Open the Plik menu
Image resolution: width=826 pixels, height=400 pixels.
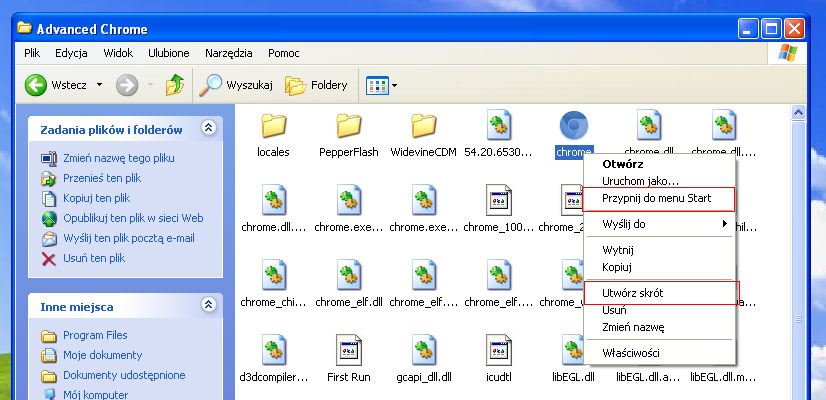(x=32, y=53)
